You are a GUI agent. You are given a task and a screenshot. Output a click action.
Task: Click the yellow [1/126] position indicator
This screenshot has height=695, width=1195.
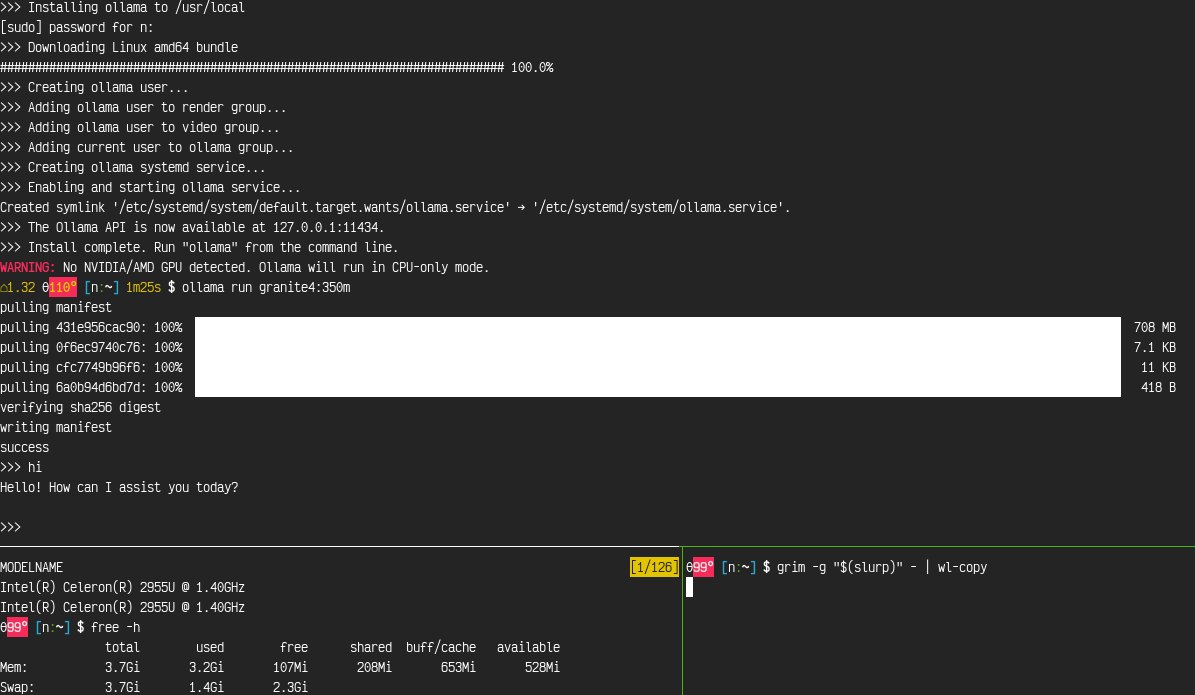(x=654, y=568)
